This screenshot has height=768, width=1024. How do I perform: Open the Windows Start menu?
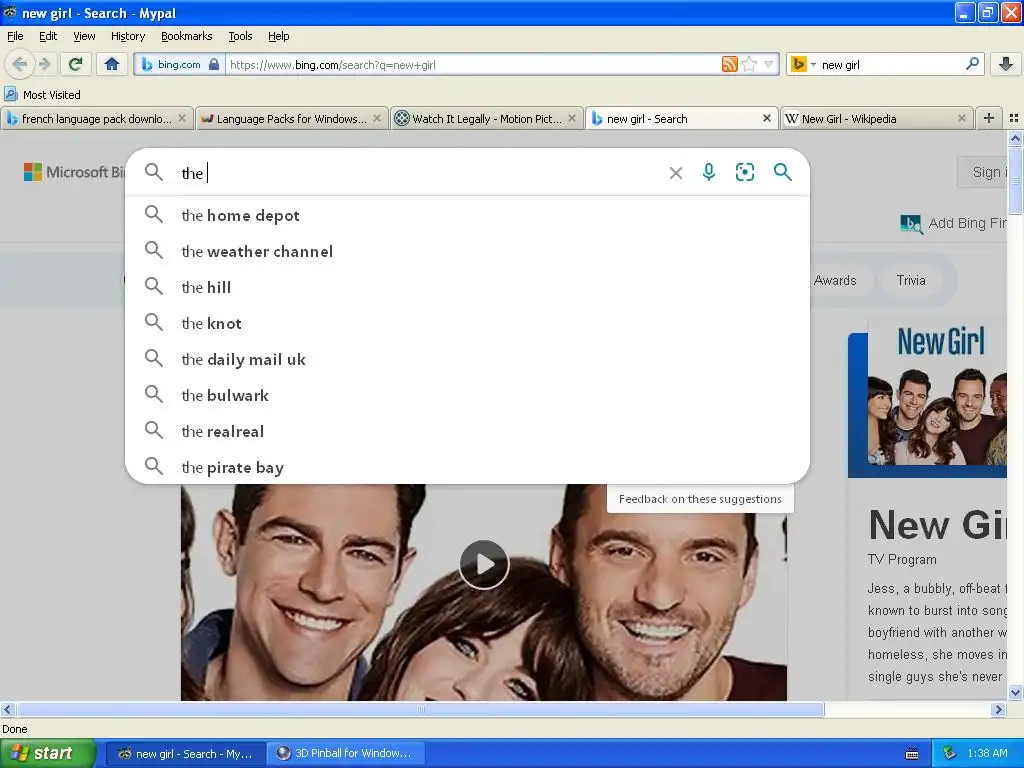coord(48,753)
